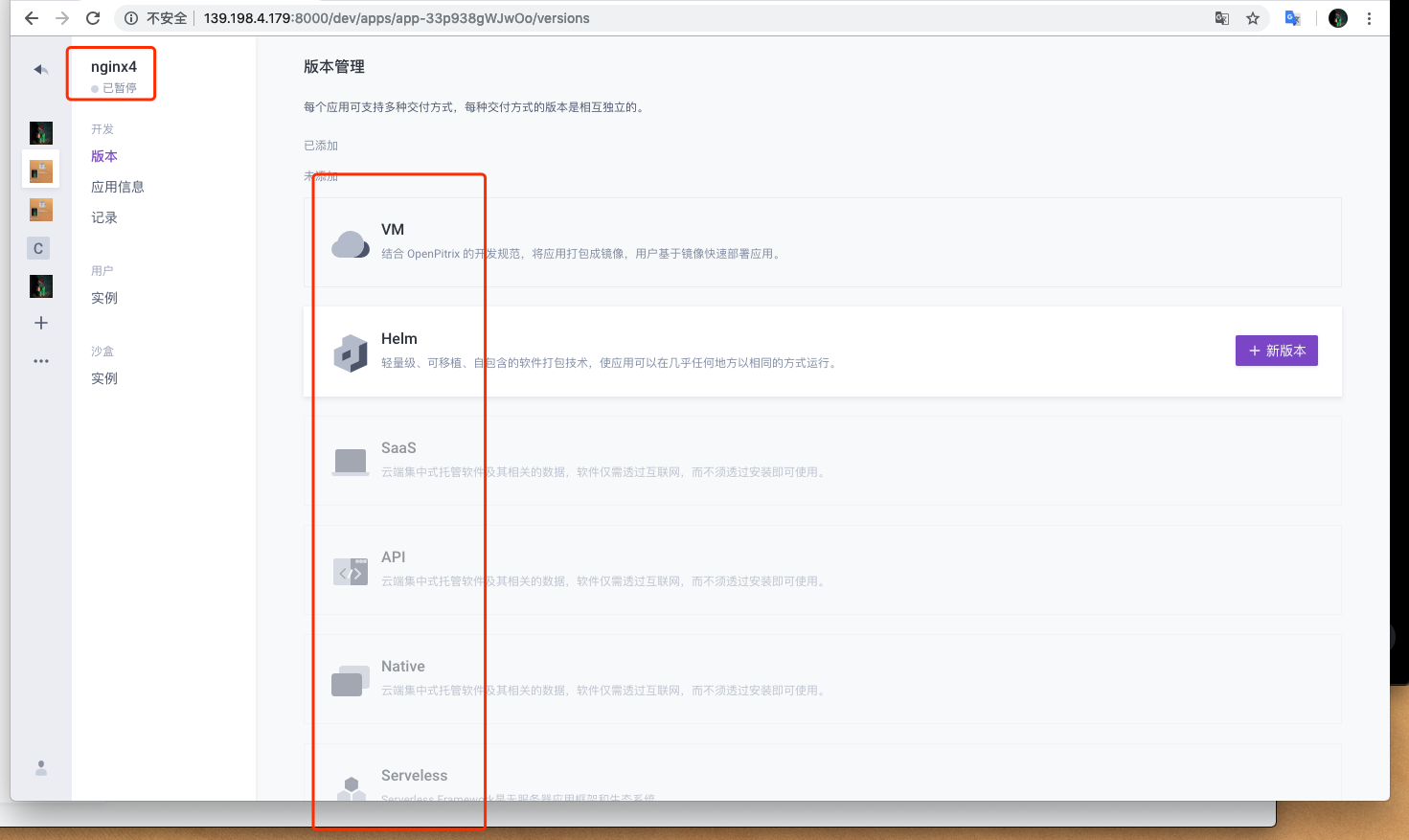Click the 新版本 button for Helm
1409x840 pixels.
(1276, 351)
